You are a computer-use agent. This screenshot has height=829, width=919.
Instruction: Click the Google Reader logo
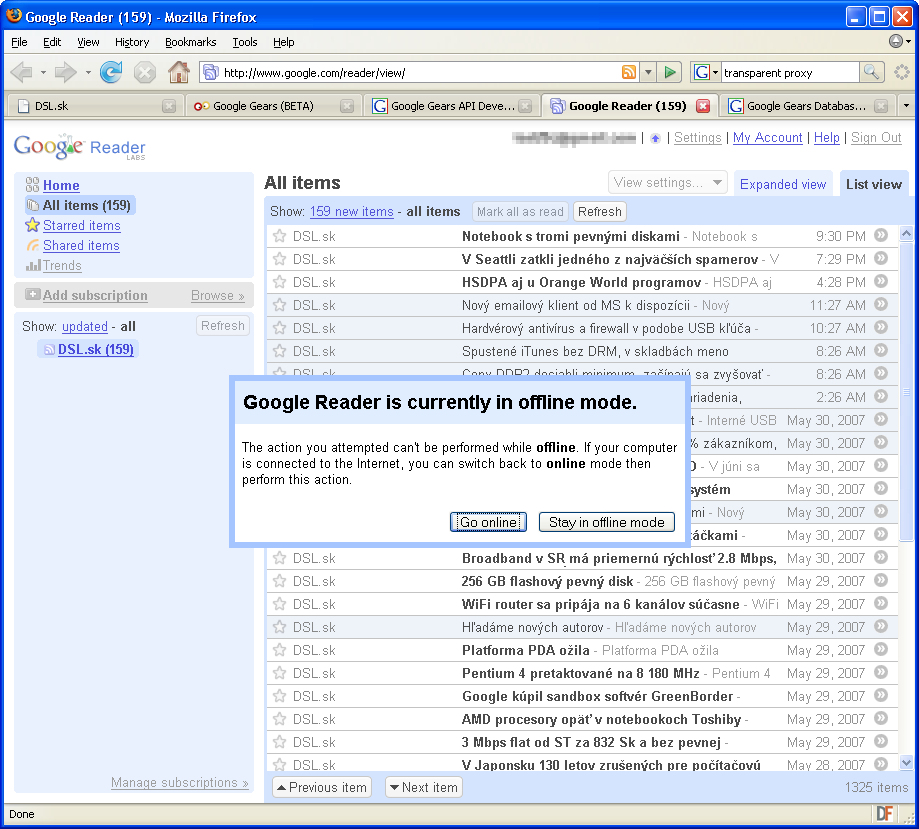click(80, 147)
